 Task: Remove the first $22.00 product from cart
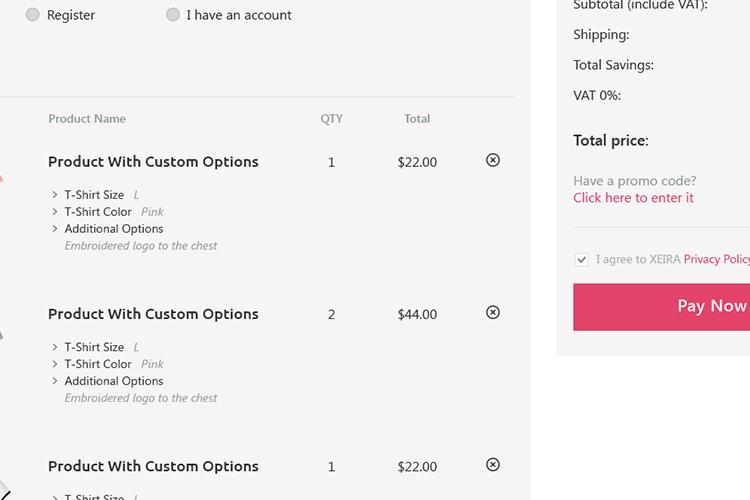(493, 160)
